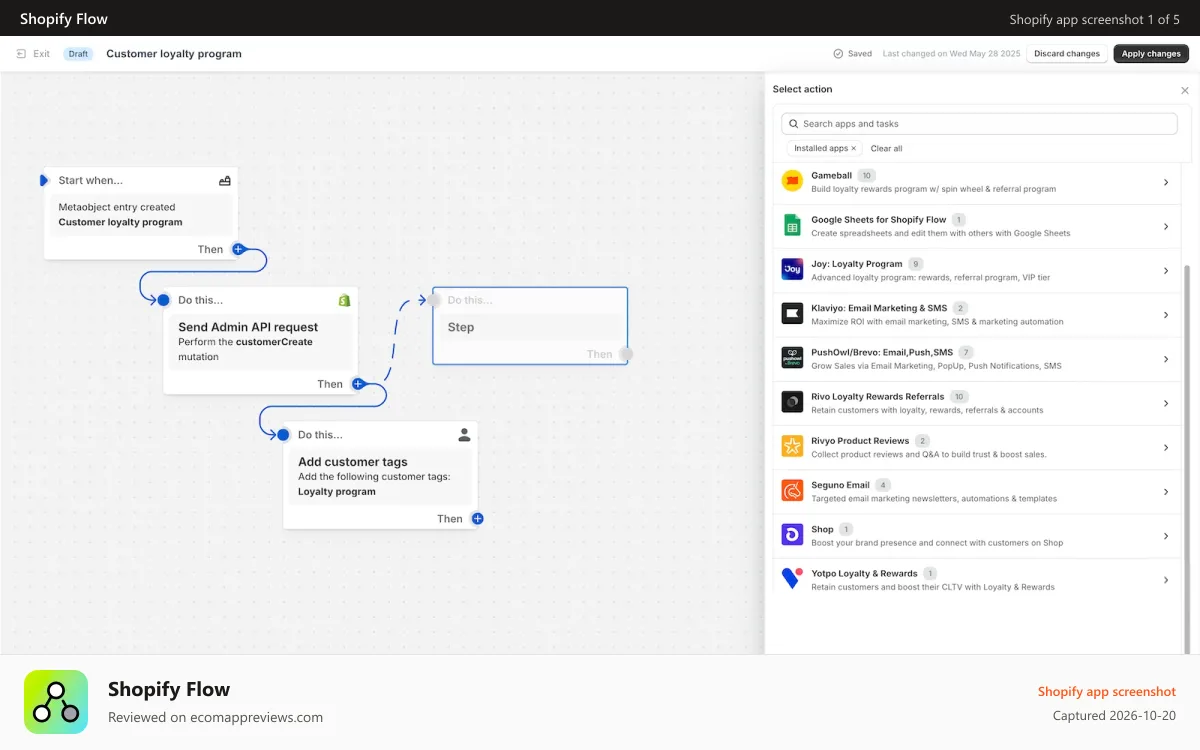The height and width of the screenshot is (750, 1200).
Task: Click the search magnifier icon
Action: click(794, 124)
